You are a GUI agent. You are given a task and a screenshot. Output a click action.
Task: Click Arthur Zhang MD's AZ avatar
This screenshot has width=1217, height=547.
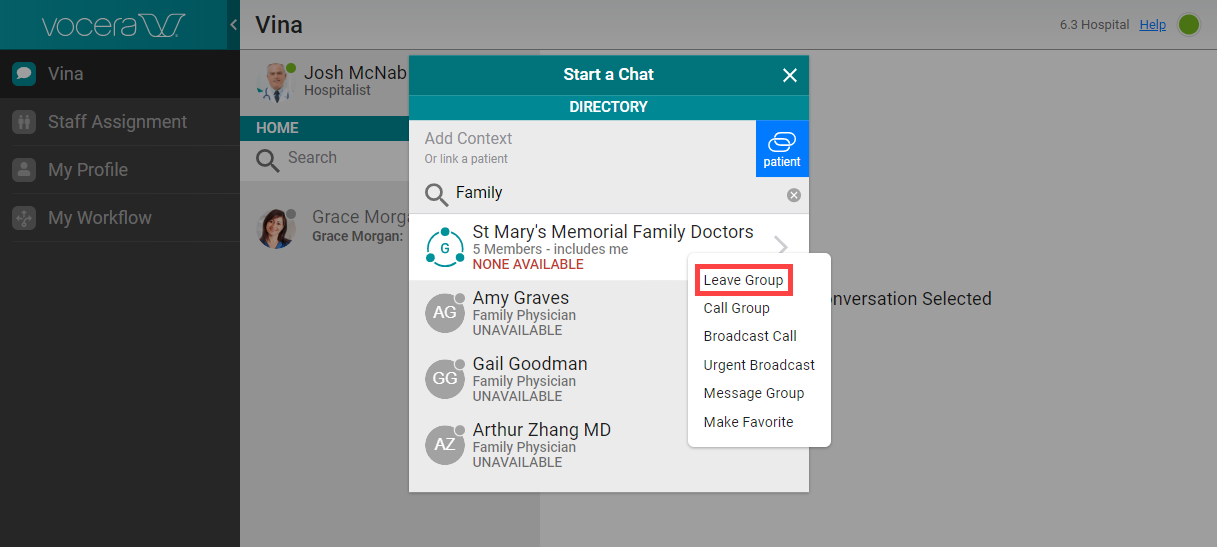pyautogui.click(x=445, y=445)
